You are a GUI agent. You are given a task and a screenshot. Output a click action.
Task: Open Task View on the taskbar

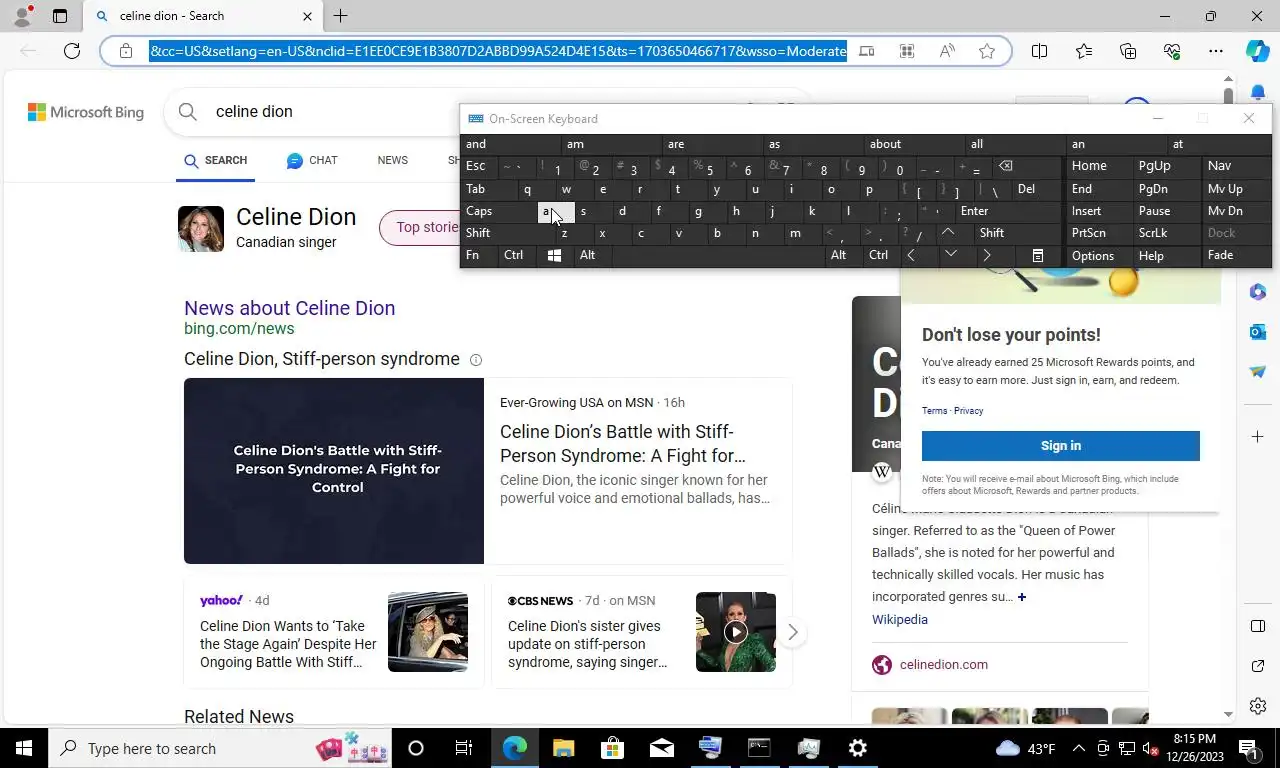(464, 748)
